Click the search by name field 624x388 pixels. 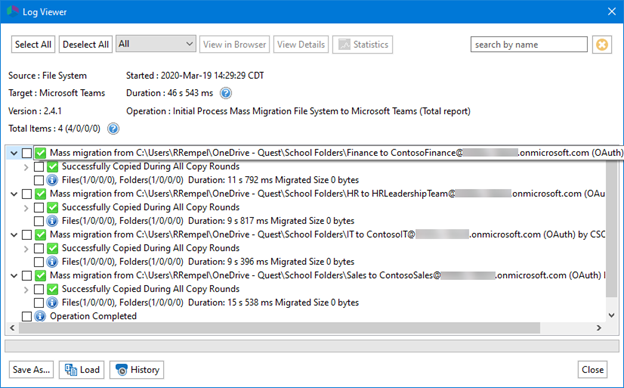click(x=528, y=45)
